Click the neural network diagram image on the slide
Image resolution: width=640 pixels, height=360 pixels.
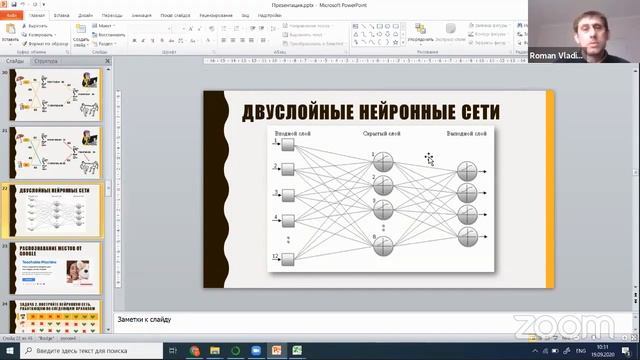(x=381, y=199)
